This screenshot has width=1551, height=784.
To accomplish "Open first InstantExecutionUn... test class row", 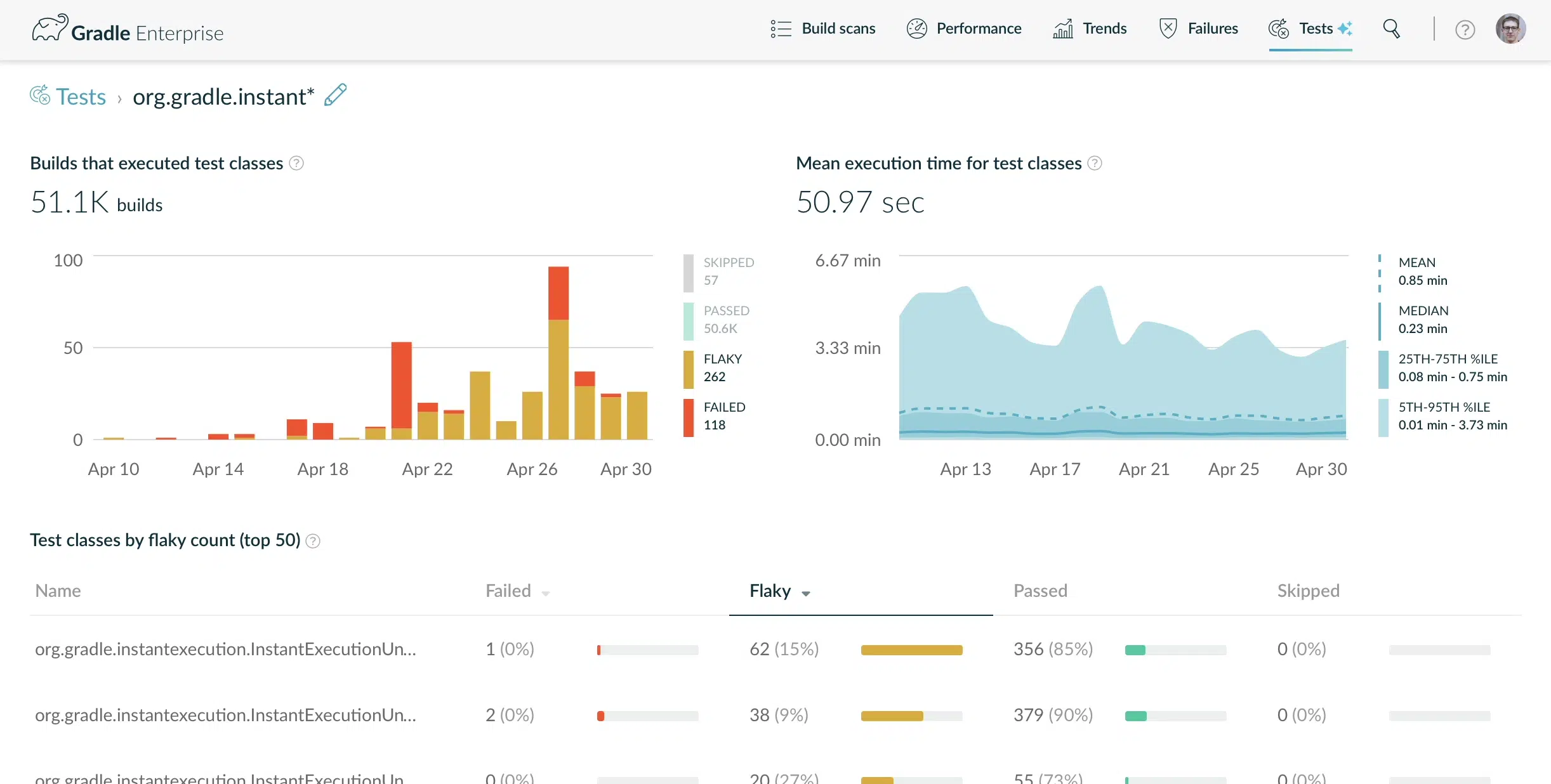I will pyautogui.click(x=225, y=649).
